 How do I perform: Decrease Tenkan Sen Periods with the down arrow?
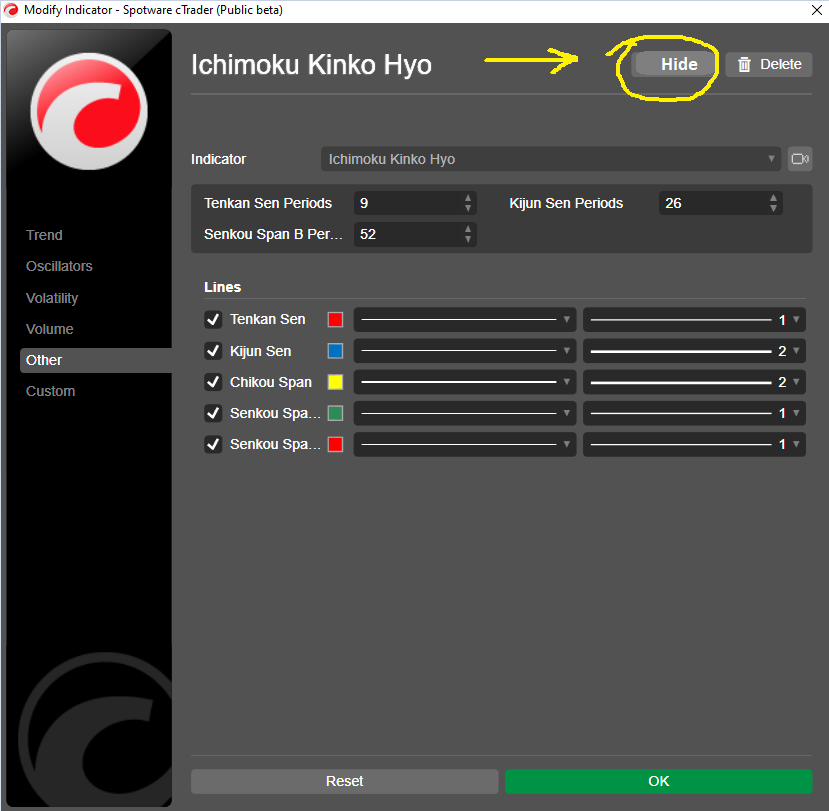(x=468, y=208)
